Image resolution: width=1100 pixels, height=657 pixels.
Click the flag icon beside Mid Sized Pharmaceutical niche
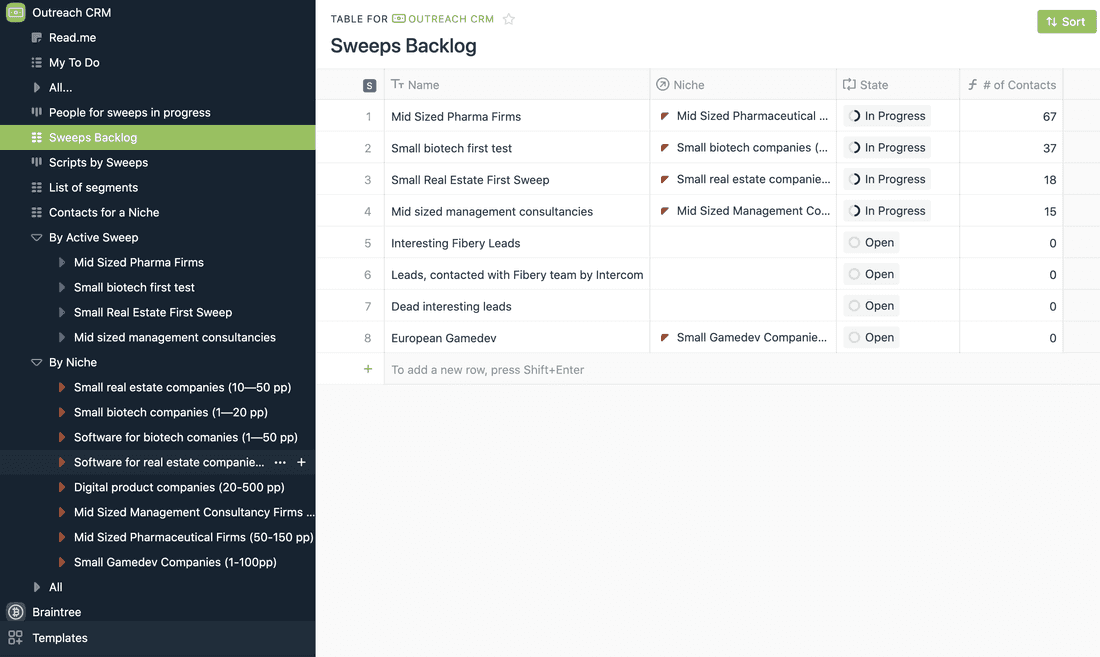pyautogui.click(x=666, y=115)
